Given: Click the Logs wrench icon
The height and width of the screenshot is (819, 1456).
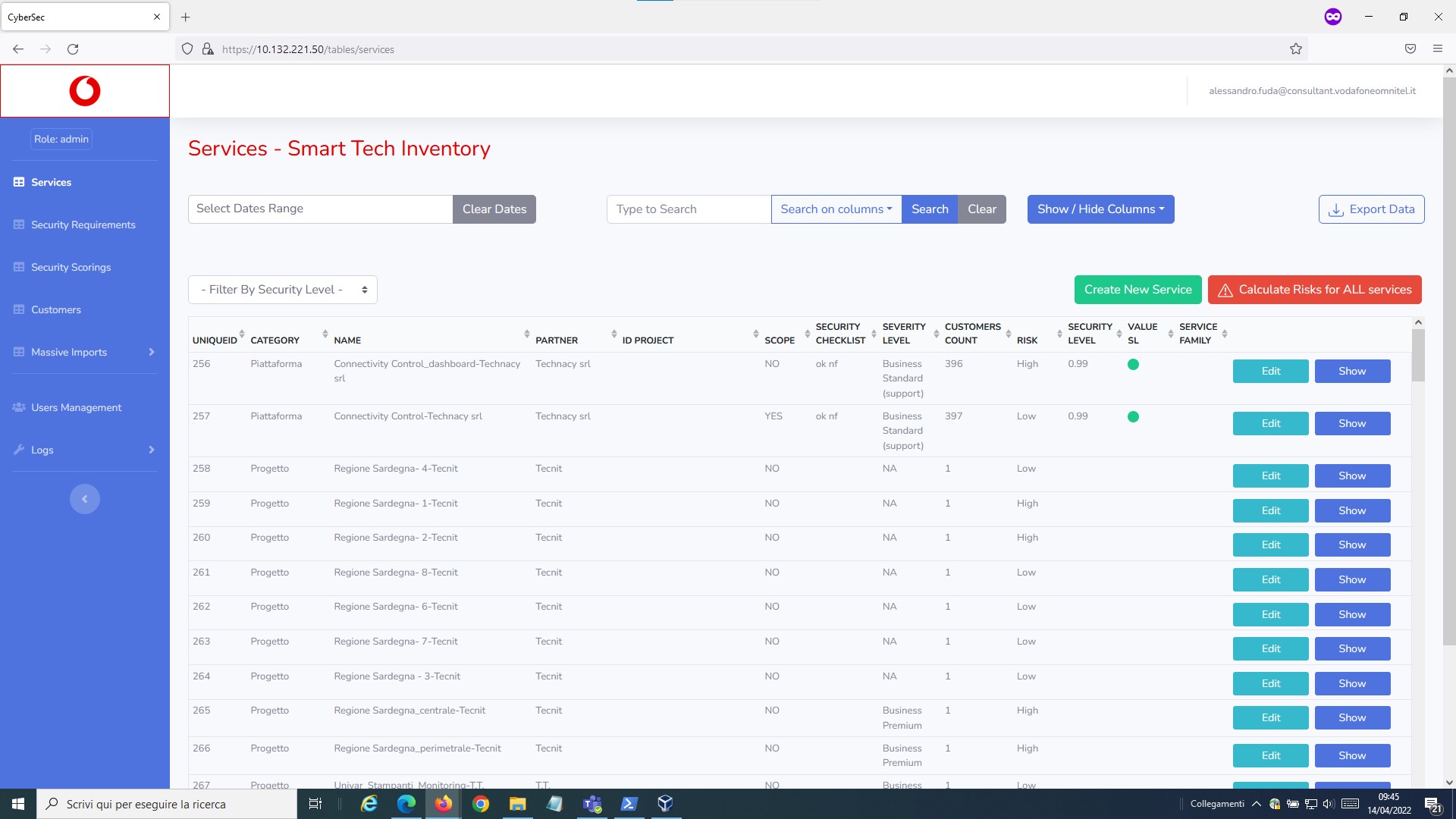Looking at the screenshot, I should (19, 450).
